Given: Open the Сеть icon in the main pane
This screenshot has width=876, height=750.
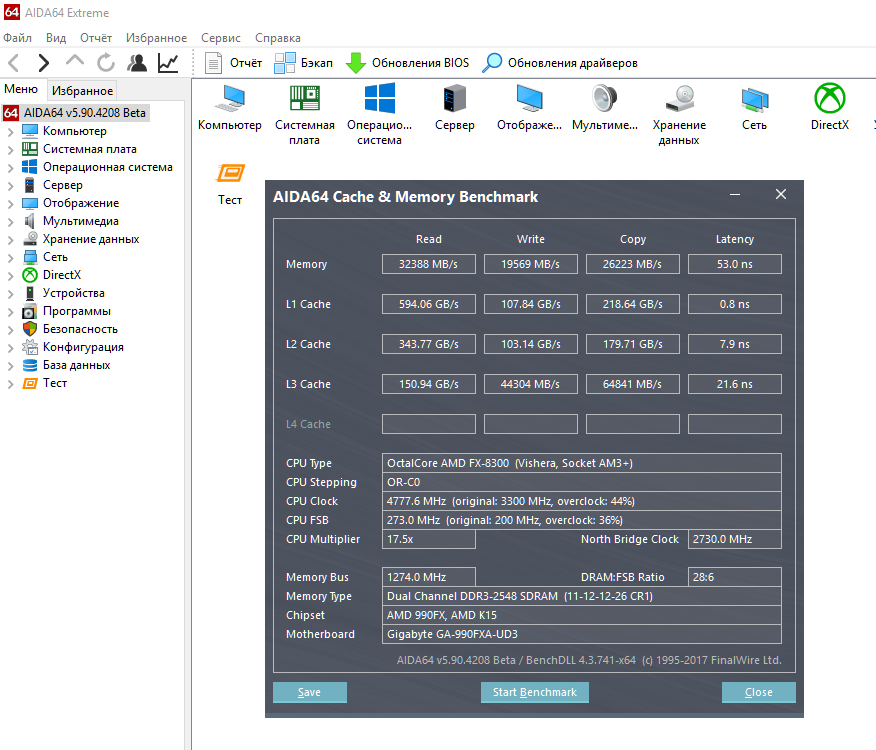Looking at the screenshot, I should (754, 108).
